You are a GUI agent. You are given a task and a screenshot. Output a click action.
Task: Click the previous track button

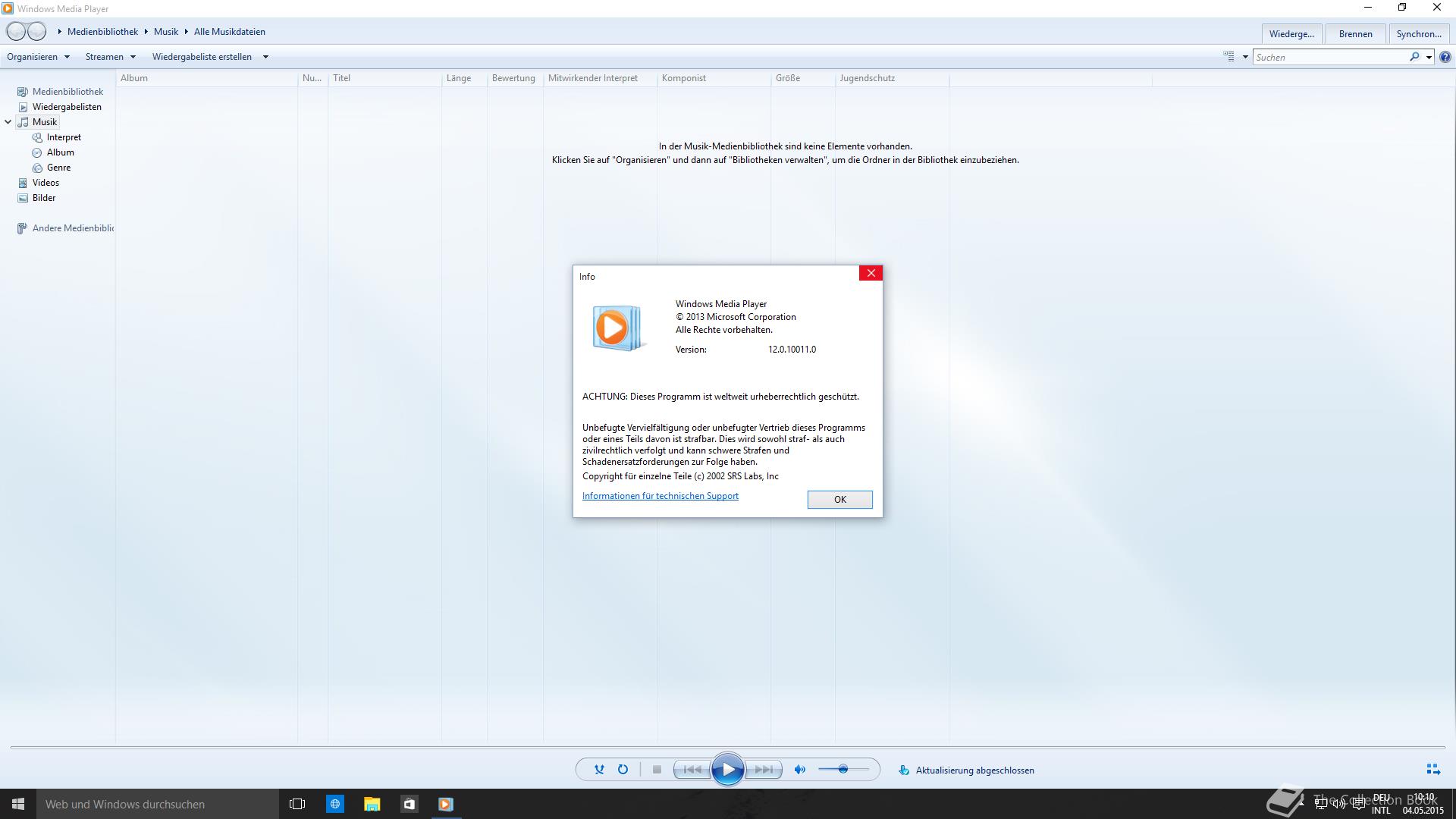[692, 770]
